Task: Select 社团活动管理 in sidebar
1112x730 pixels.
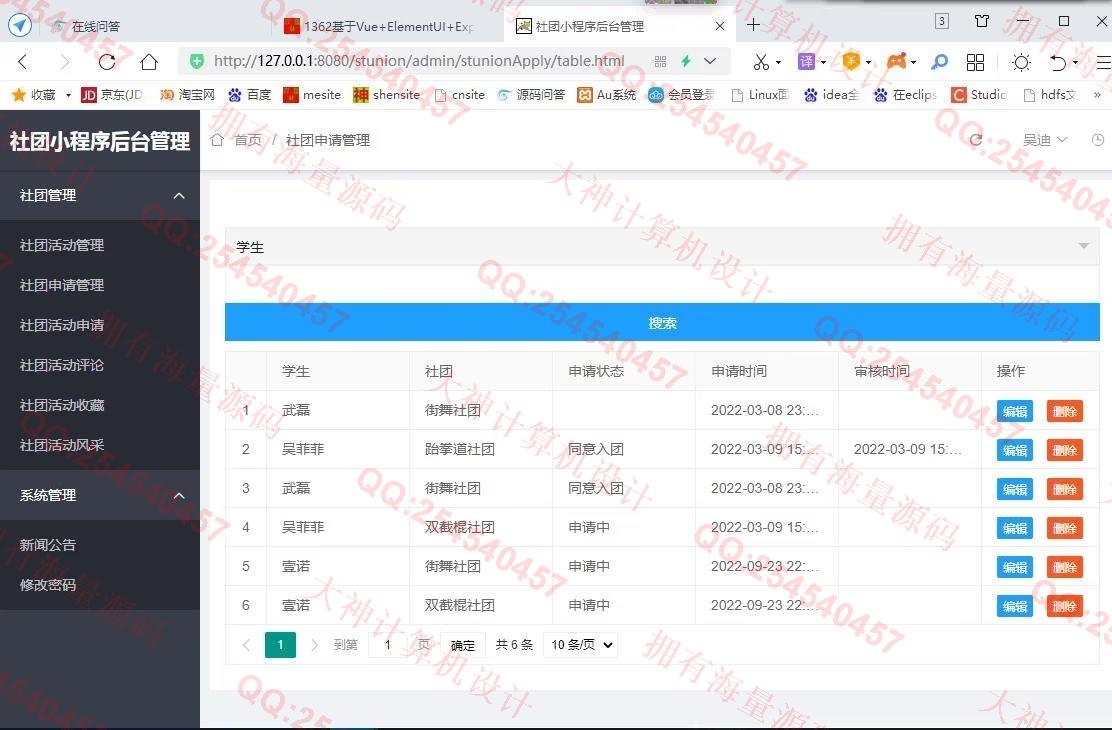Action: tap(62, 245)
